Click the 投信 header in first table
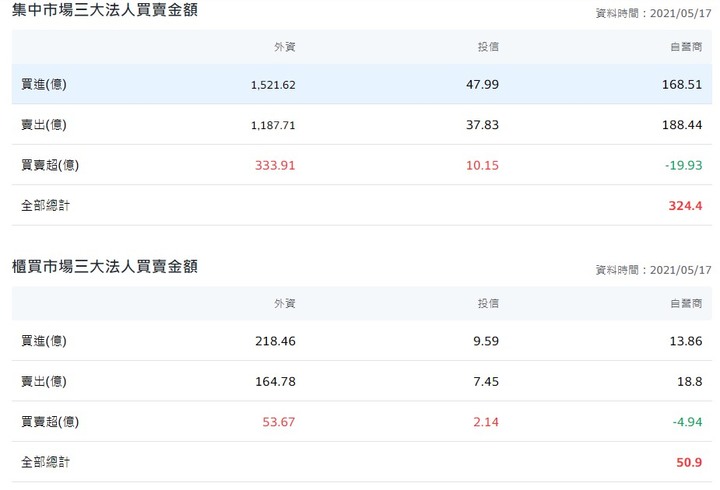This screenshot has width=720, height=490. [x=488, y=47]
